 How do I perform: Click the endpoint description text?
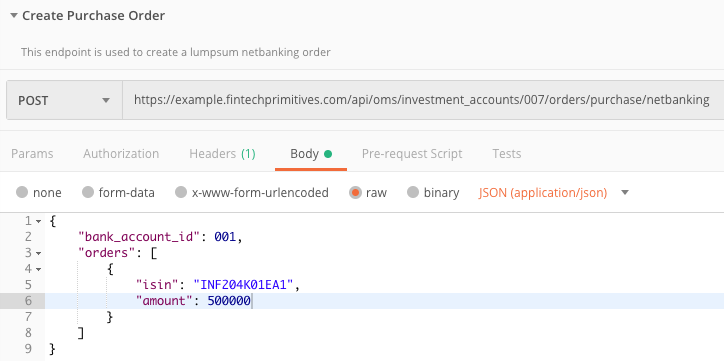point(175,52)
